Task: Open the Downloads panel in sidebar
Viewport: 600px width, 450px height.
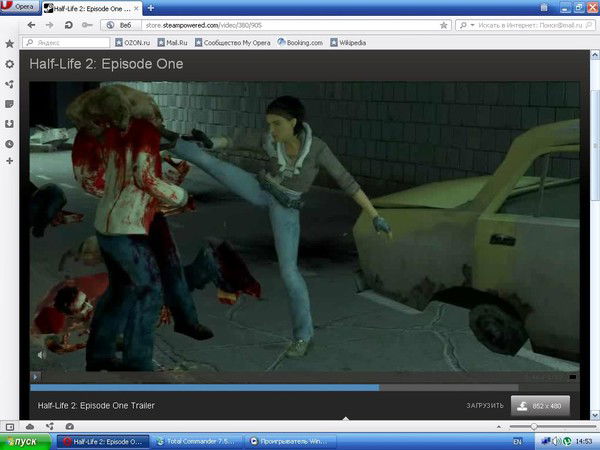Action: tap(9, 124)
